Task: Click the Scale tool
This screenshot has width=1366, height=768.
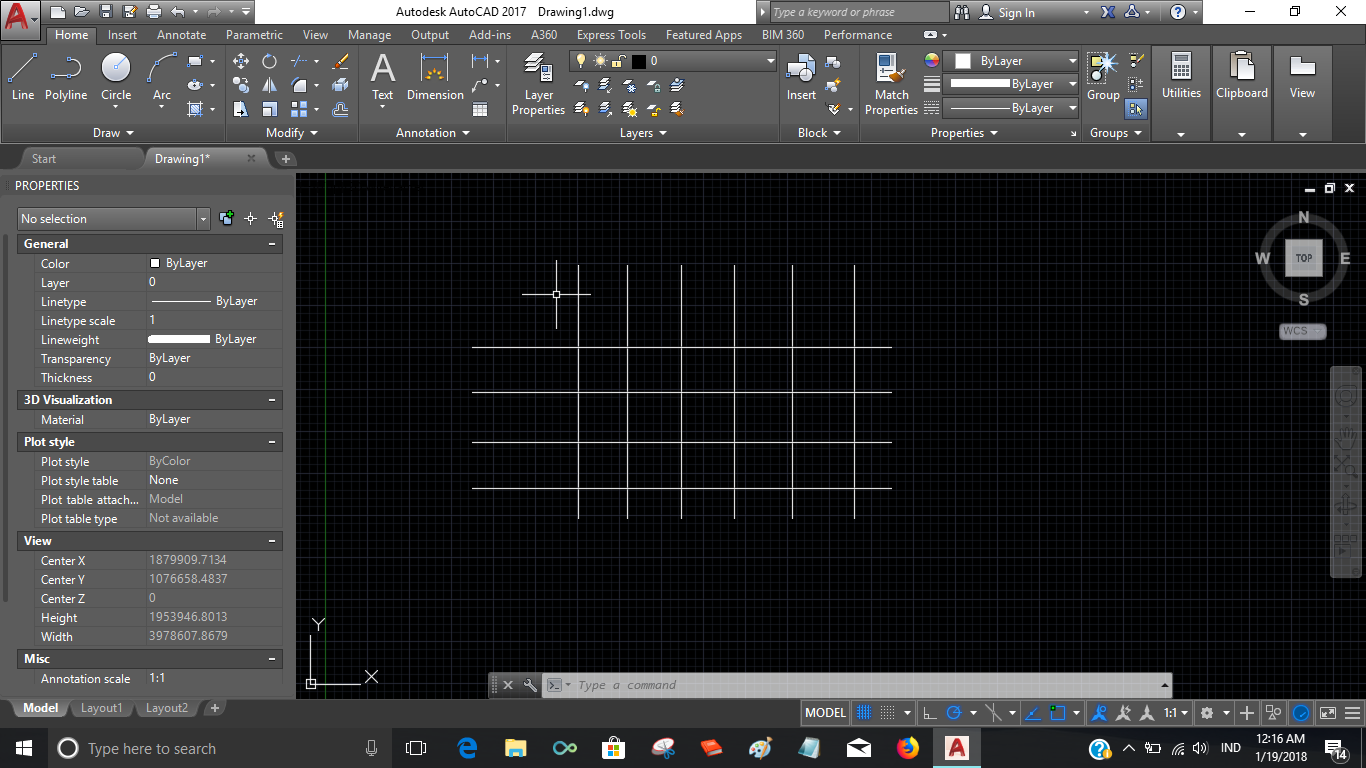Action: point(269,109)
